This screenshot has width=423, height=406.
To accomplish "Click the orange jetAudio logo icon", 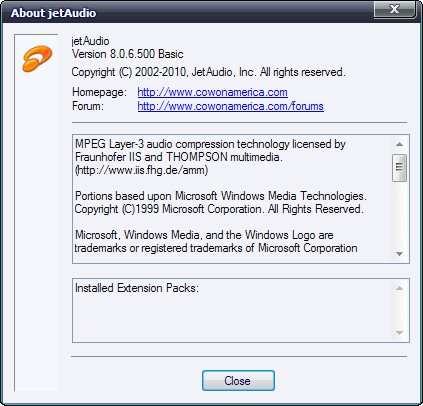I will (37, 59).
